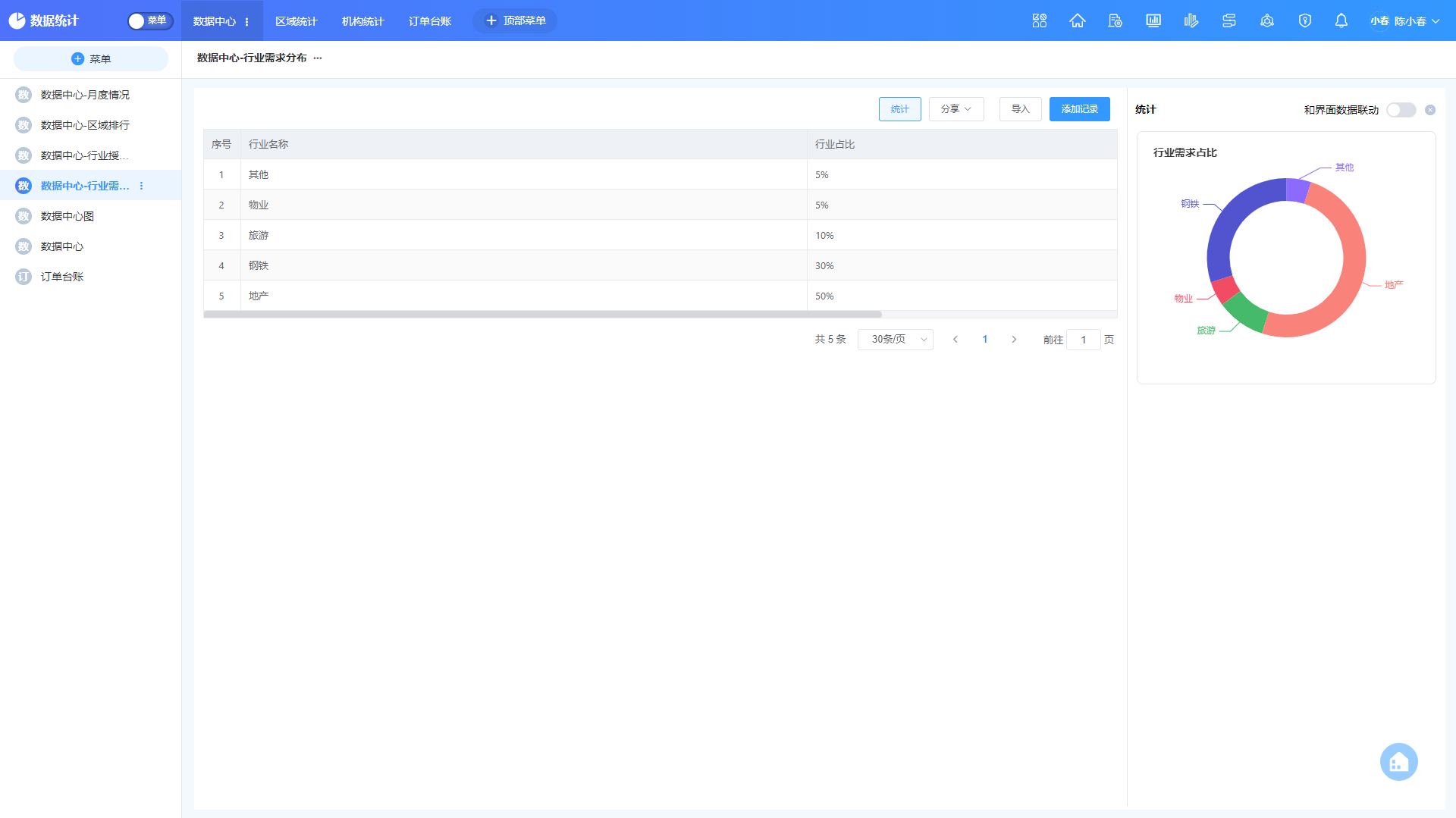Viewport: 1456px width, 818px height.
Task: Click floating home assistant bubble
Action: pyautogui.click(x=1398, y=761)
